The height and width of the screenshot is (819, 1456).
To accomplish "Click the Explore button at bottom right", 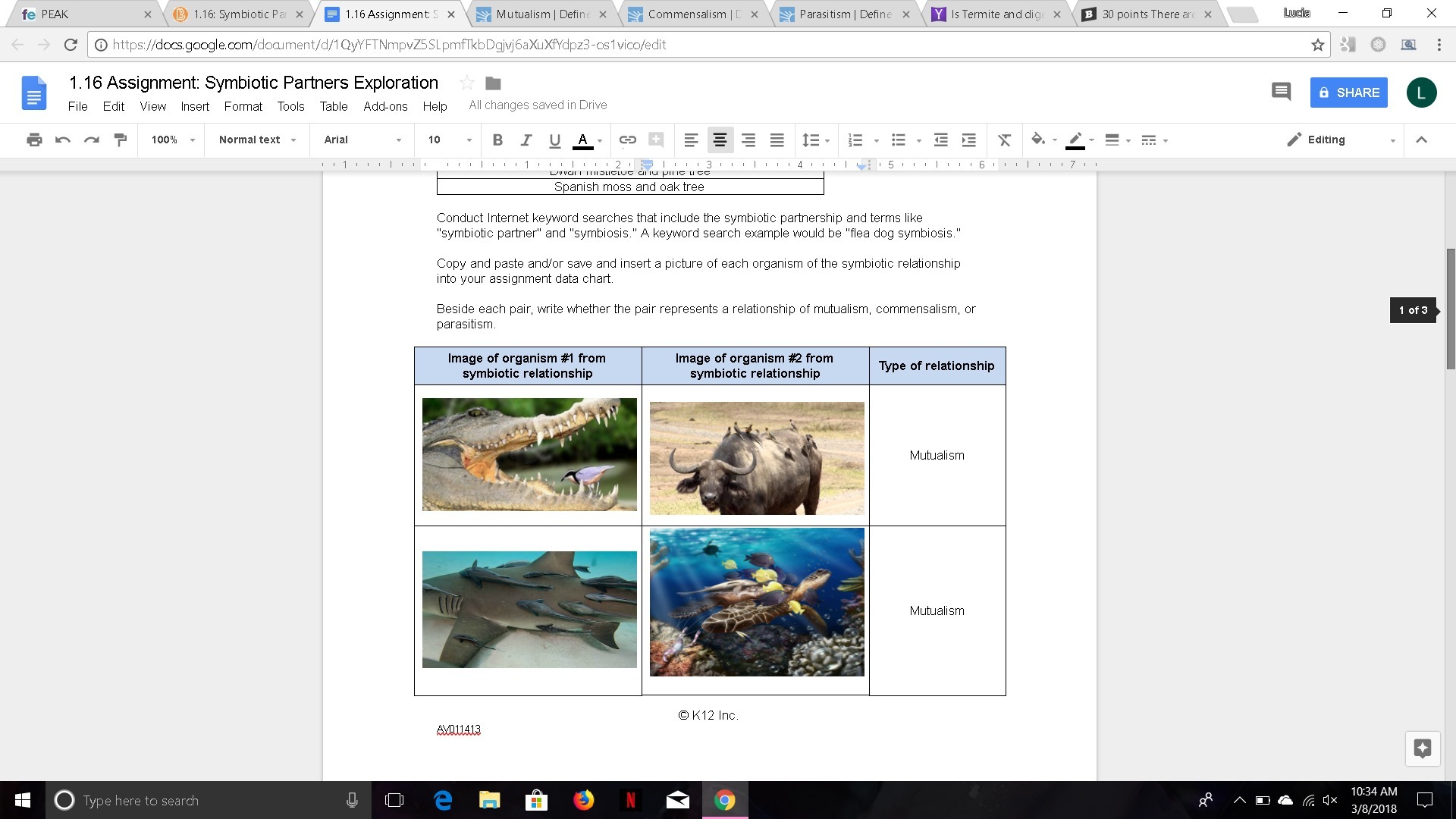I will click(1422, 748).
